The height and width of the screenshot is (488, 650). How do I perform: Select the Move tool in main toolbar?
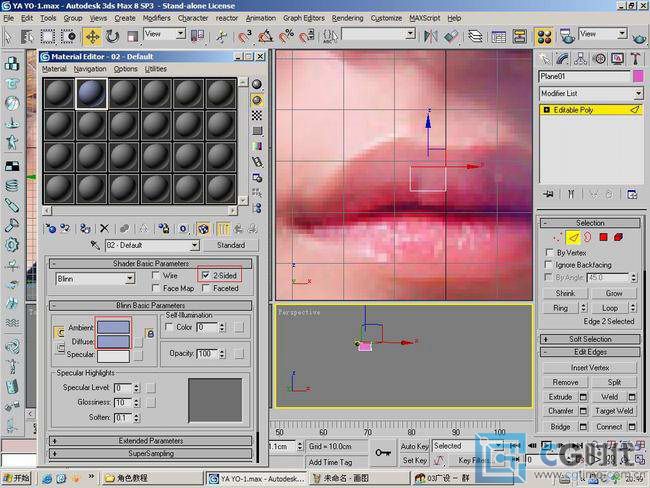92,36
